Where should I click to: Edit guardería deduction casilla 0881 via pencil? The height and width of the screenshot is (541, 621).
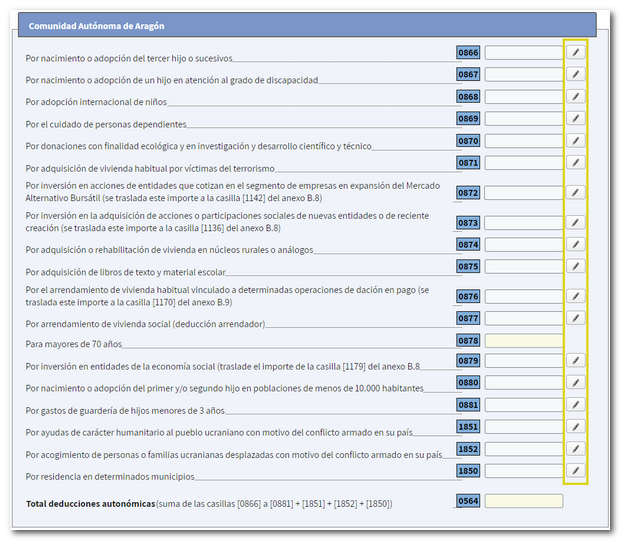tap(575, 405)
